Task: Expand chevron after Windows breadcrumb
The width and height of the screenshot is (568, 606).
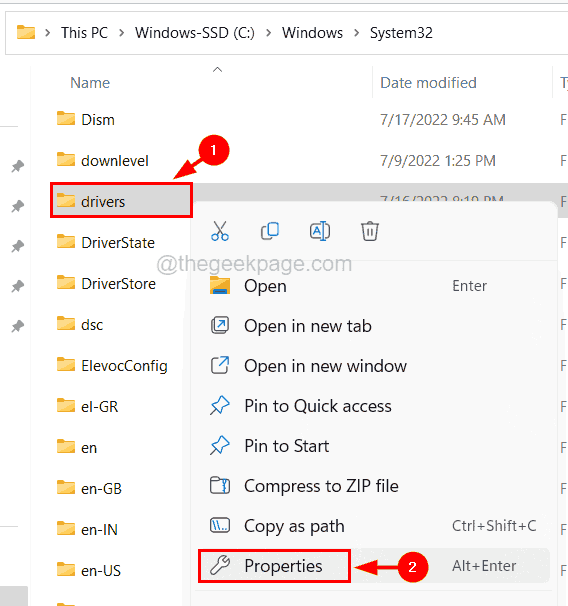Action: (357, 33)
